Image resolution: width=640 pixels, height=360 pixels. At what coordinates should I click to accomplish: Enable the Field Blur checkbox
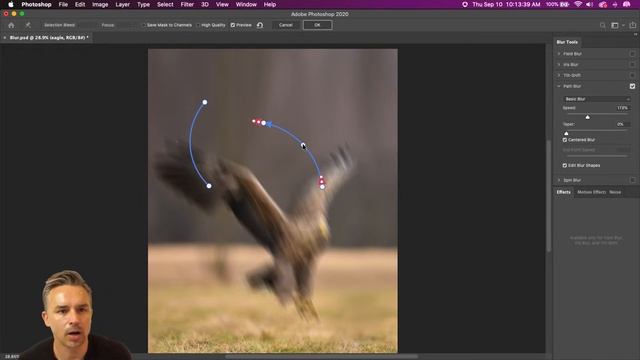click(x=632, y=54)
